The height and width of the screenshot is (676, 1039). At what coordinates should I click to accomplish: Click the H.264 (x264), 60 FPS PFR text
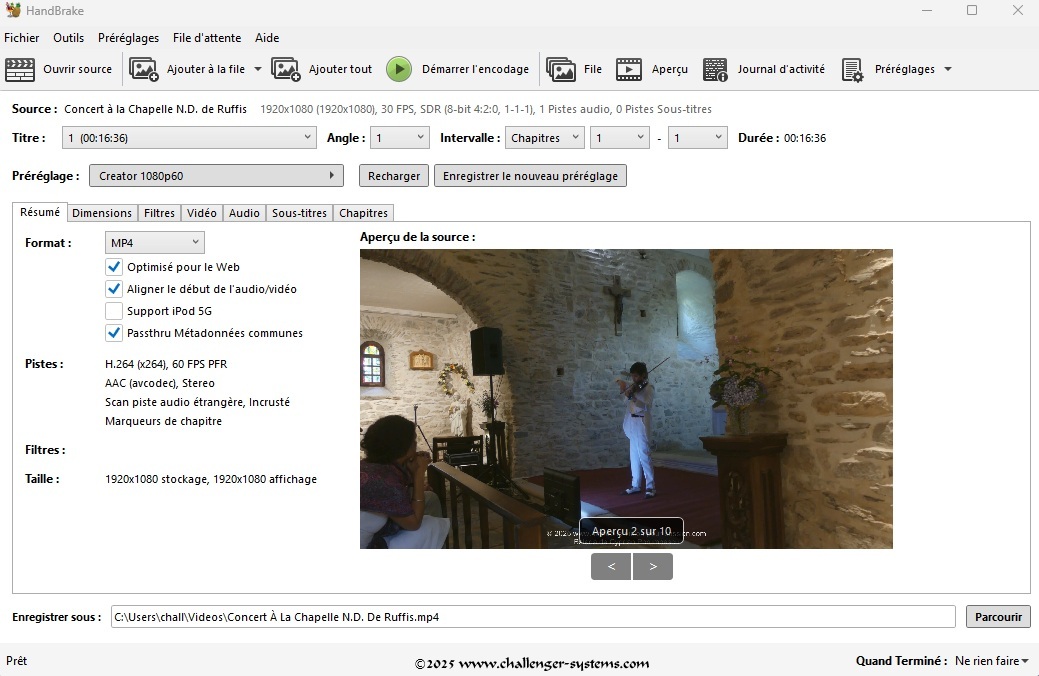tap(166, 364)
